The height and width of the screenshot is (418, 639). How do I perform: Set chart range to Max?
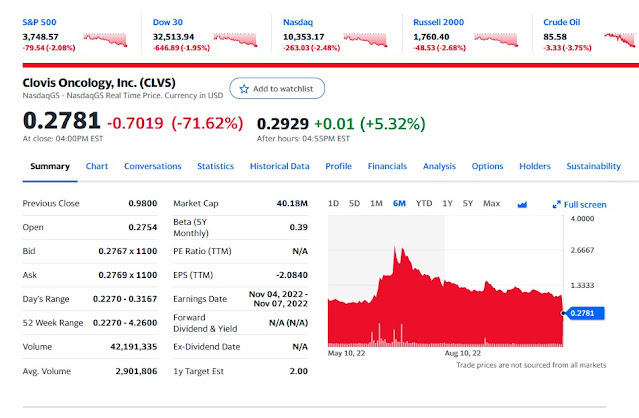[x=491, y=203]
